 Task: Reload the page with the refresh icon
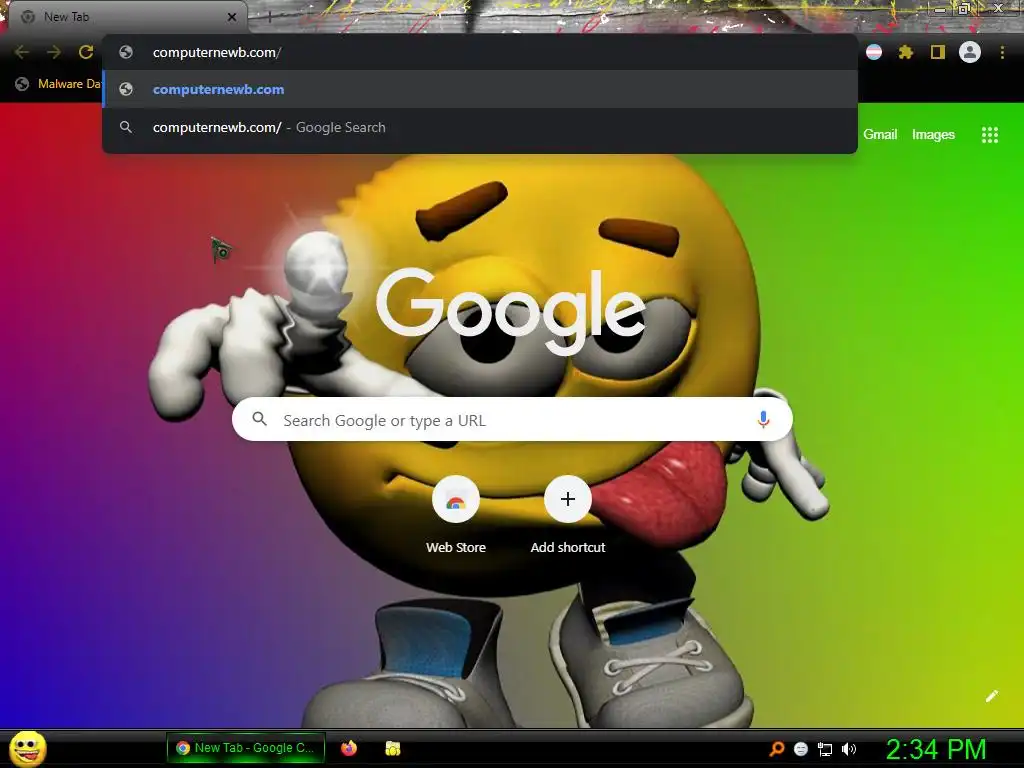(x=86, y=52)
